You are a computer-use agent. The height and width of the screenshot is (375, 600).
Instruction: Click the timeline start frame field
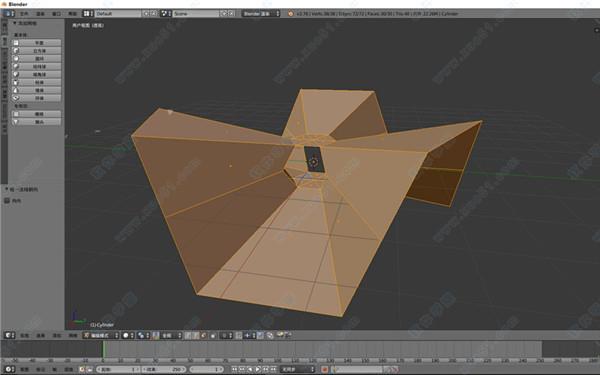click(118, 369)
